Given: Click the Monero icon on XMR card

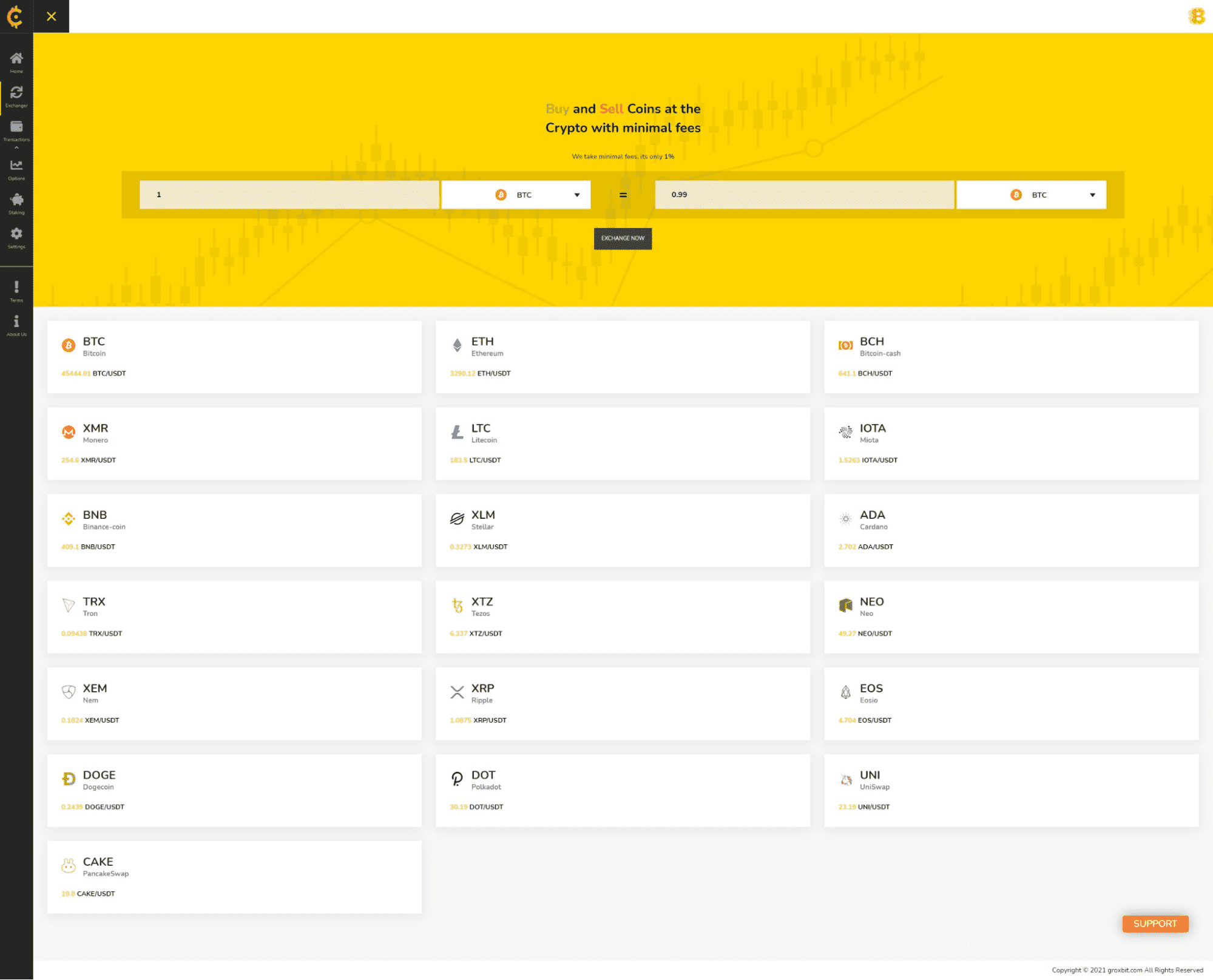Looking at the screenshot, I should (69, 432).
